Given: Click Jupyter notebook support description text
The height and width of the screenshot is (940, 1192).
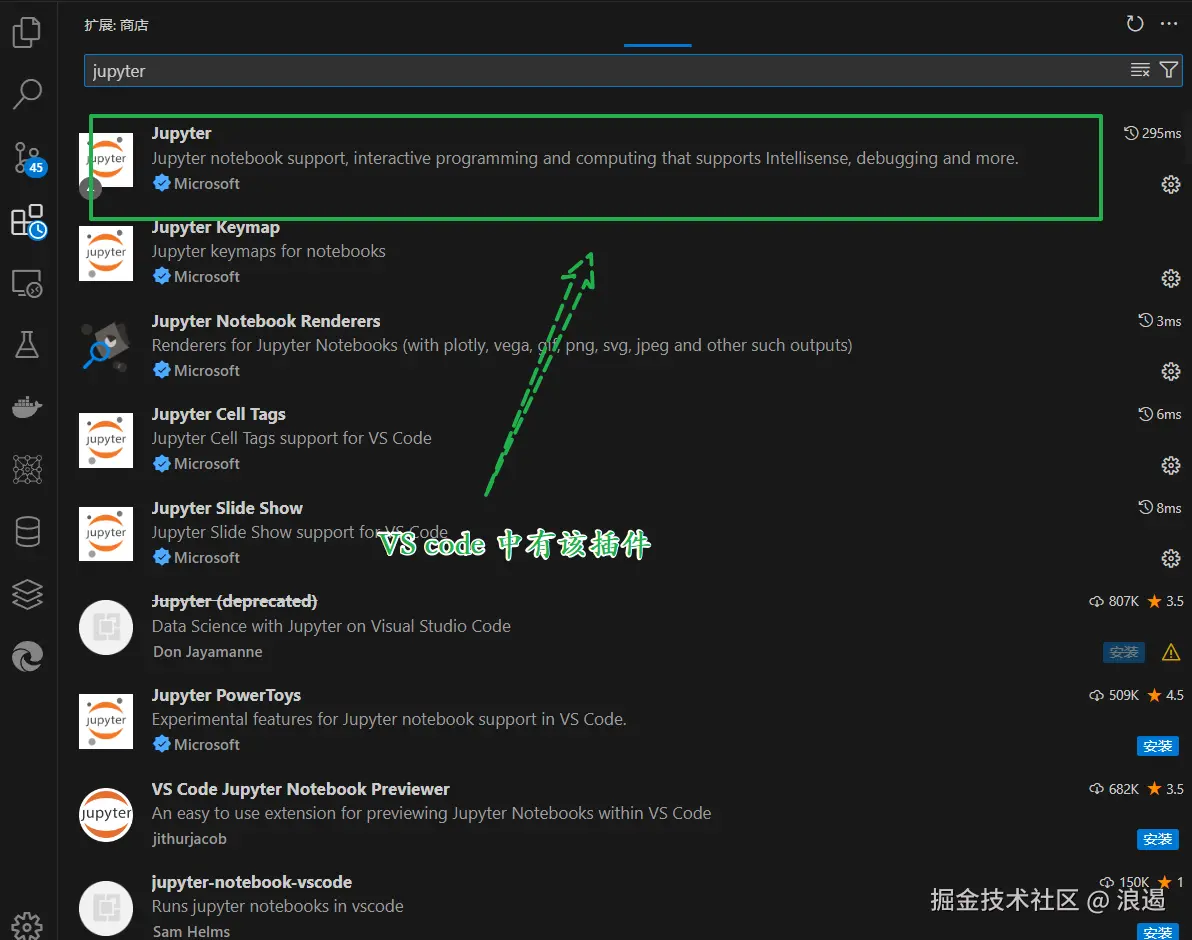Looking at the screenshot, I should tap(585, 158).
